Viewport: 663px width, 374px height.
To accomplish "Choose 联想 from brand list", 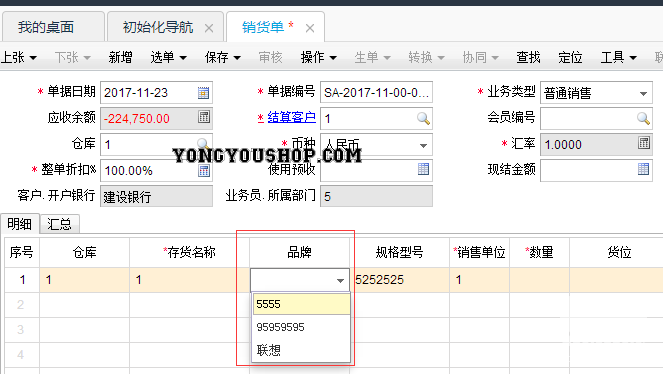I will tap(301, 350).
